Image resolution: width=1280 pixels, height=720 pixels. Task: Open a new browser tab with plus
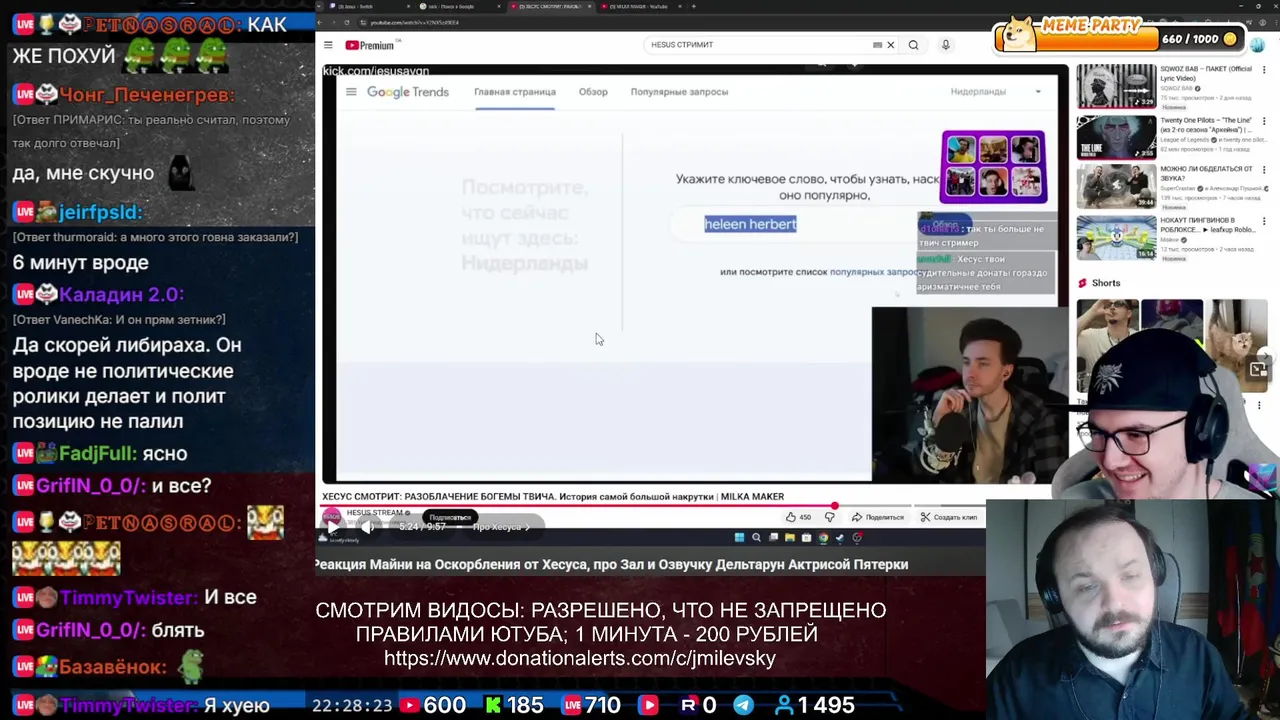pyautogui.click(x=693, y=6)
